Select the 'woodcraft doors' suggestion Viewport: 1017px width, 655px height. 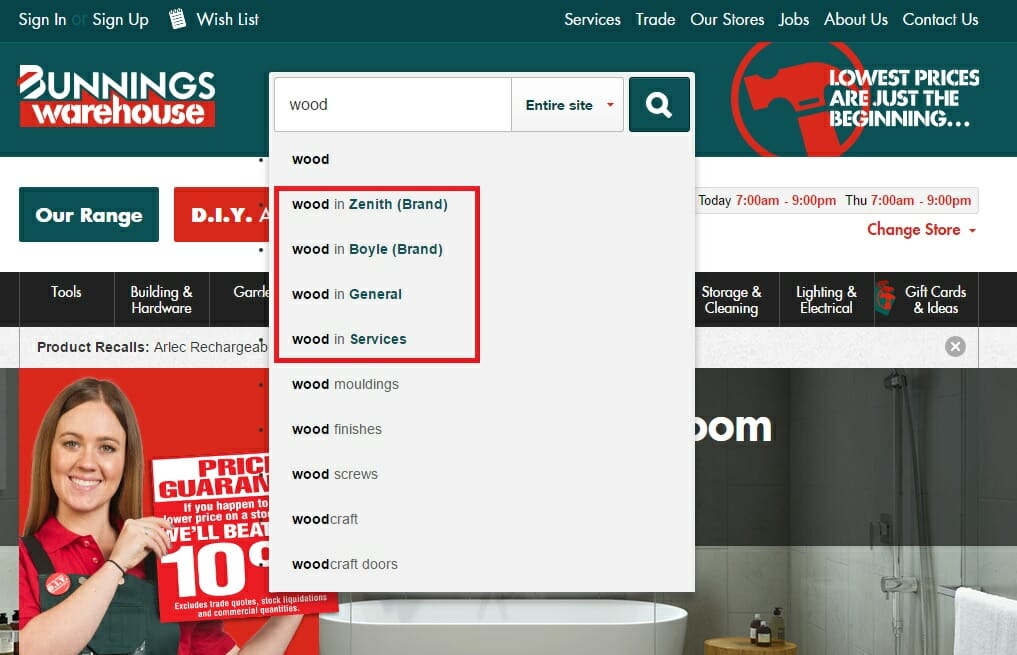[344, 564]
